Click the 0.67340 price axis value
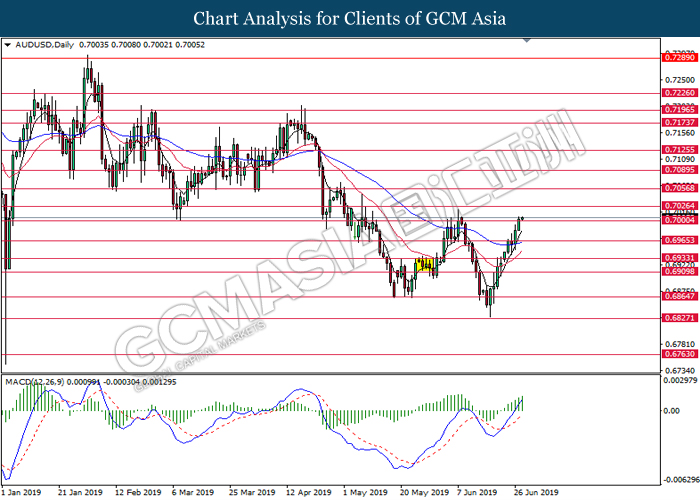This screenshot has width=700, height=500. point(680,371)
